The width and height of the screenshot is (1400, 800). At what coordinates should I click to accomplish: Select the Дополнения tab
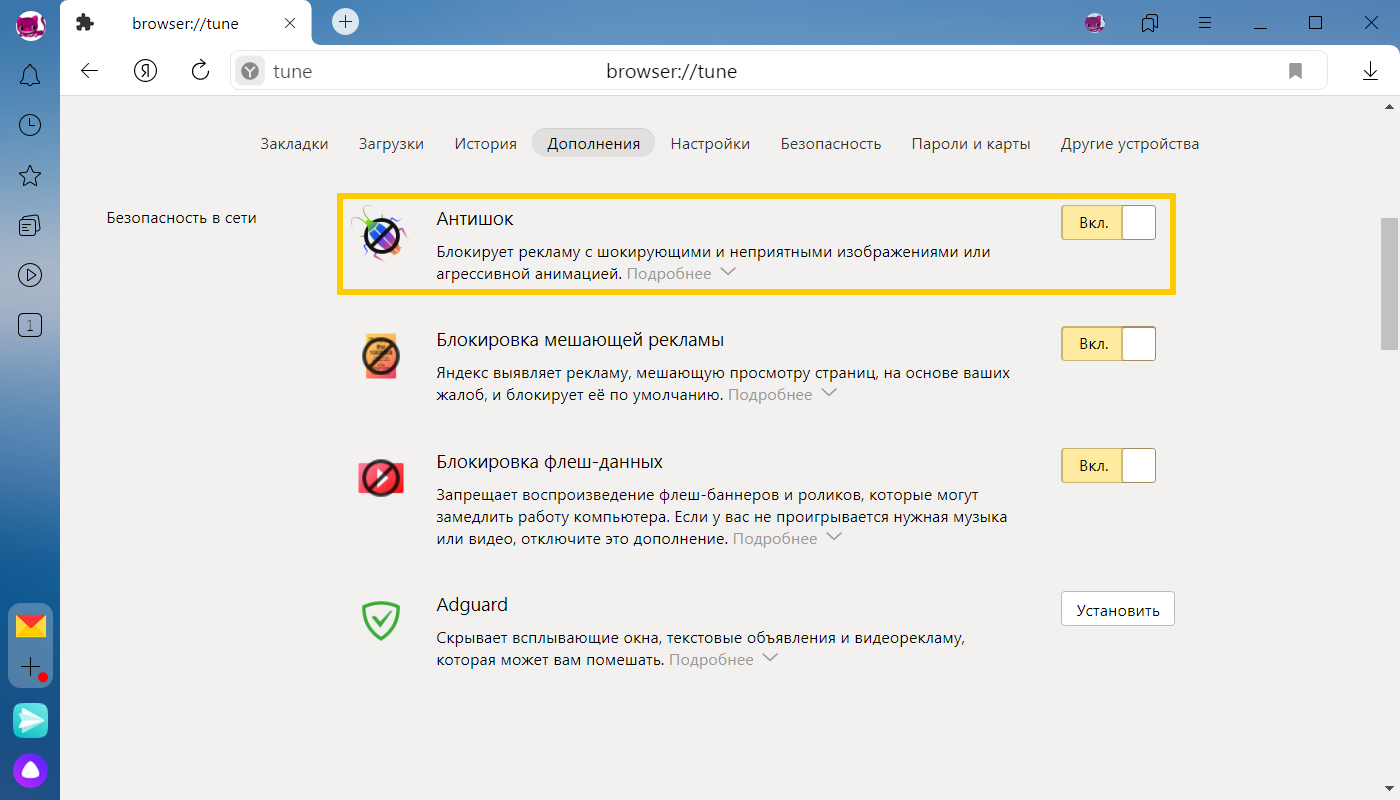(x=593, y=143)
